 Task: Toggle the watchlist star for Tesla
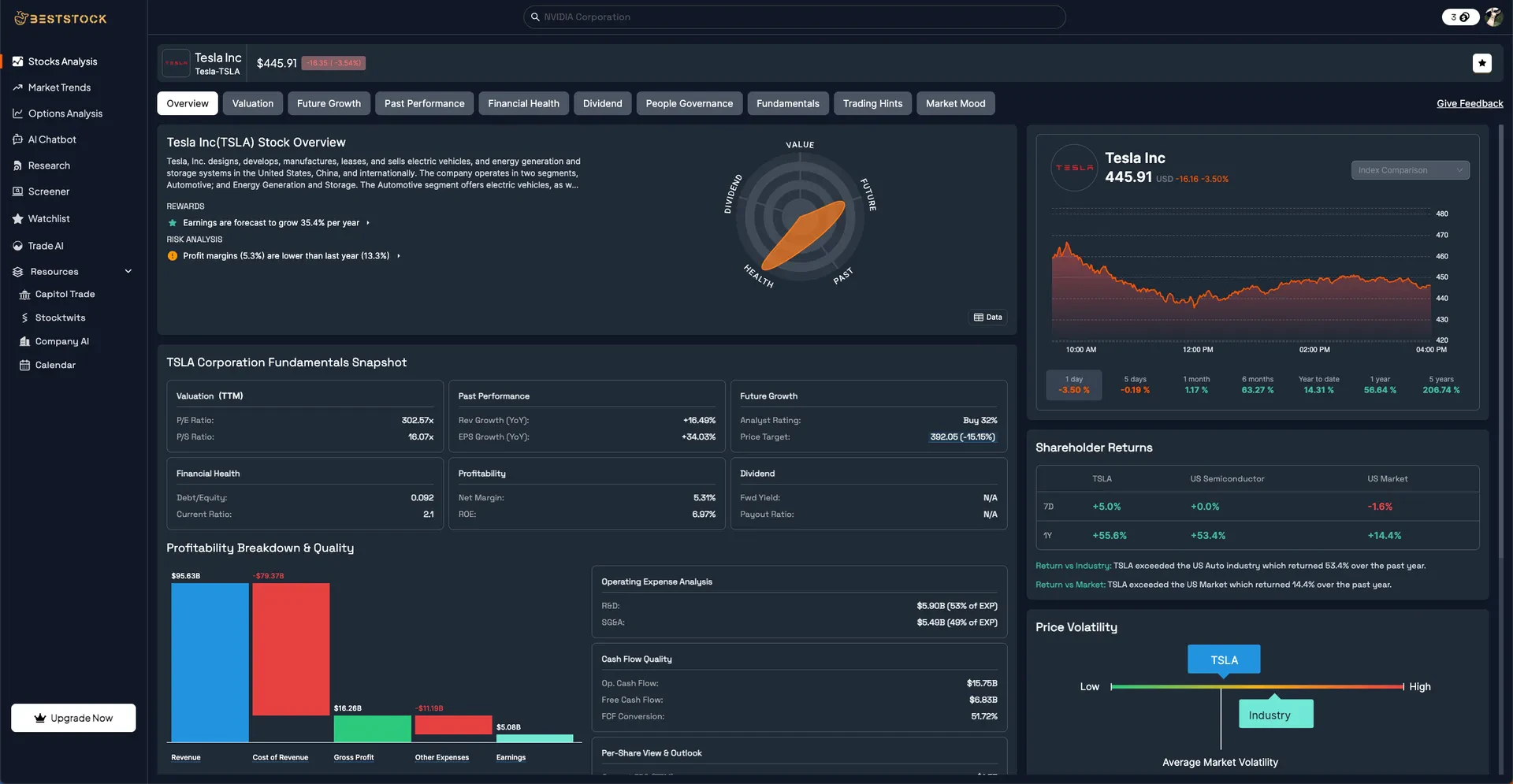[x=1482, y=62]
